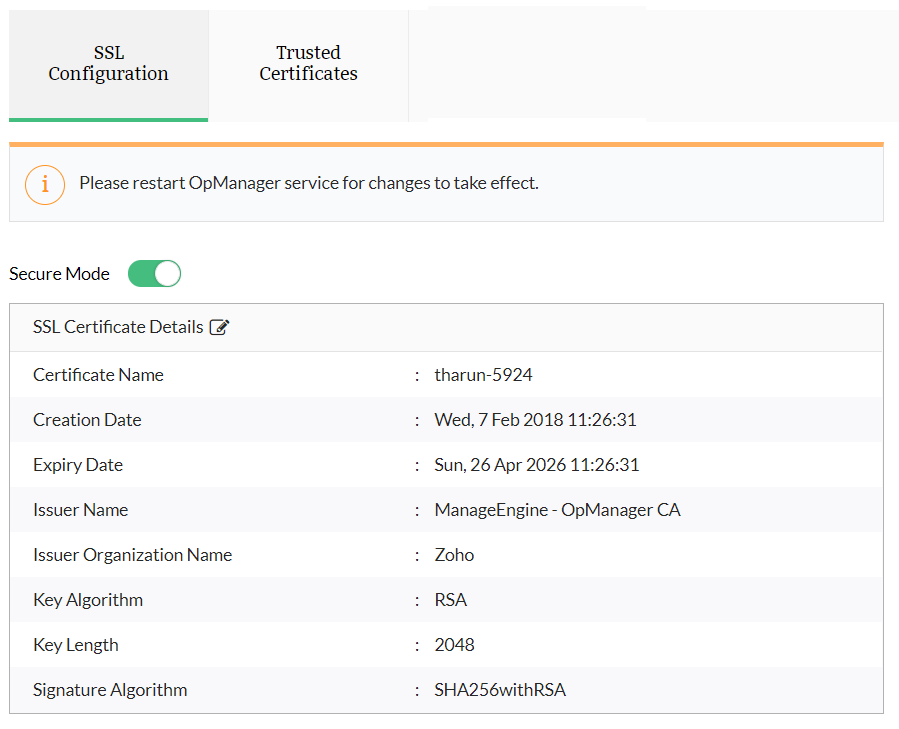Click the SHA256withRSA signature value
Image resolution: width=899 pixels, height=729 pixels.
pyautogui.click(x=500, y=690)
